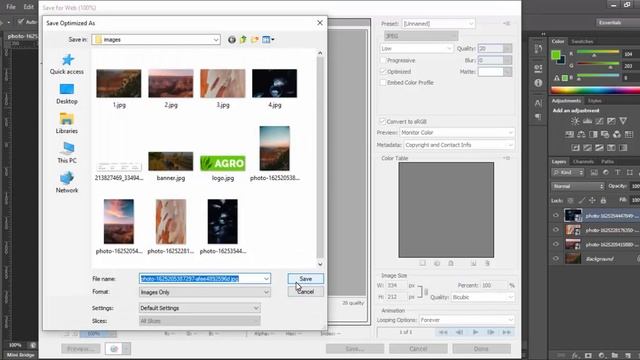Click Cancel in Save Optimized As dialog
This screenshot has height=360, width=640.
point(306,292)
